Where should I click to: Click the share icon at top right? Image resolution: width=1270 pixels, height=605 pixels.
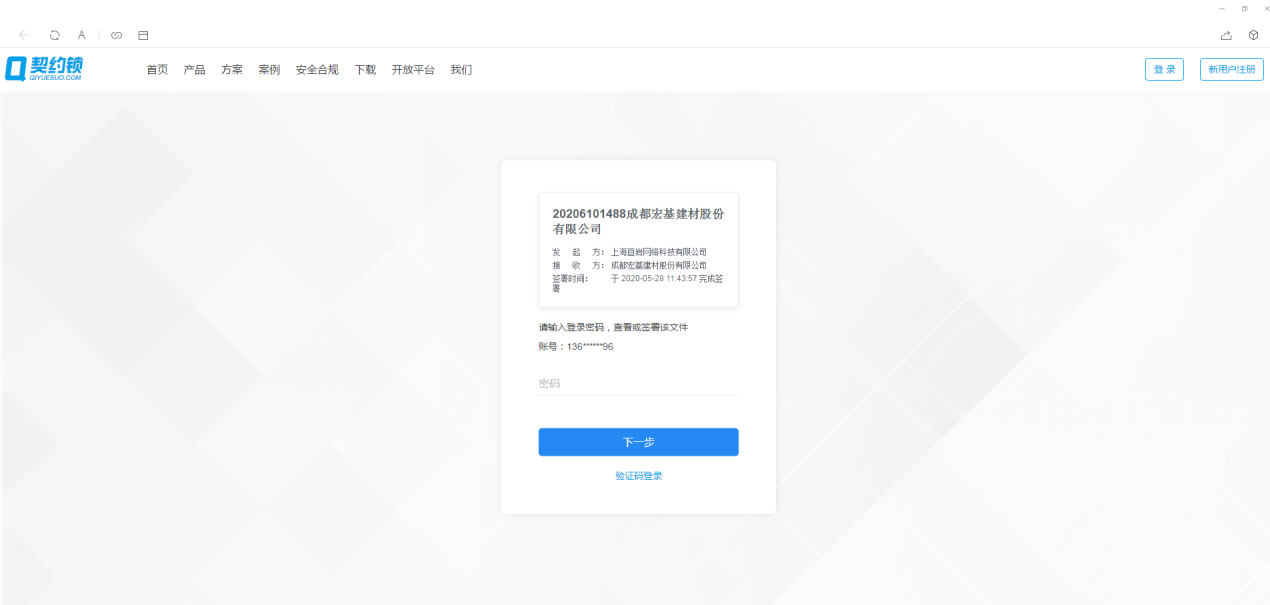click(x=1226, y=35)
